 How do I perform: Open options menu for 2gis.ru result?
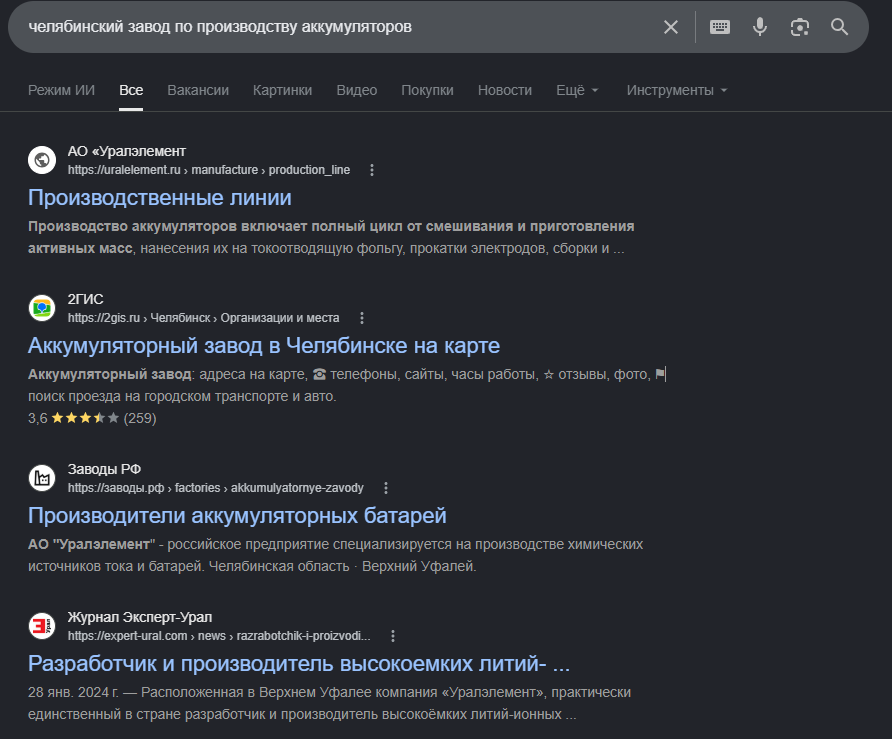361,317
